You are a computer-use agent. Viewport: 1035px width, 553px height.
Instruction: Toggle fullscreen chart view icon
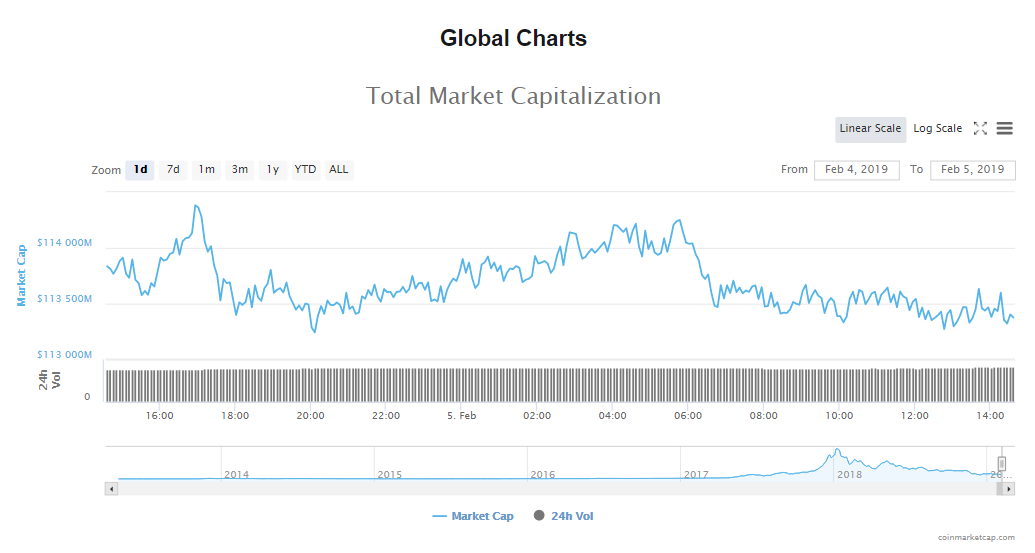coord(980,129)
